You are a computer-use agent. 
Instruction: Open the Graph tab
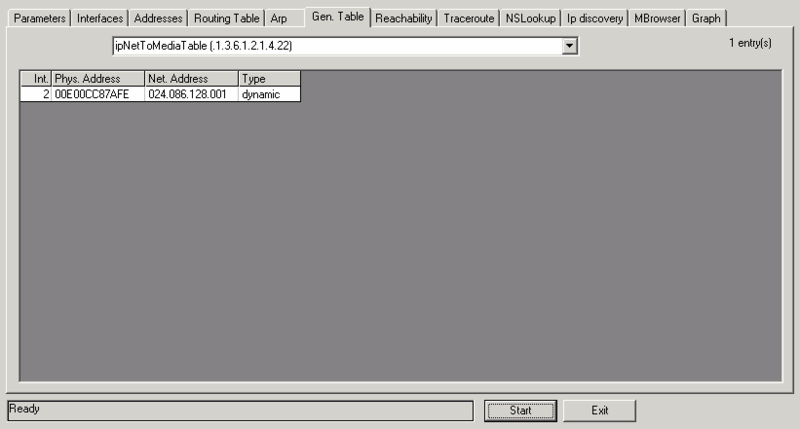point(706,18)
